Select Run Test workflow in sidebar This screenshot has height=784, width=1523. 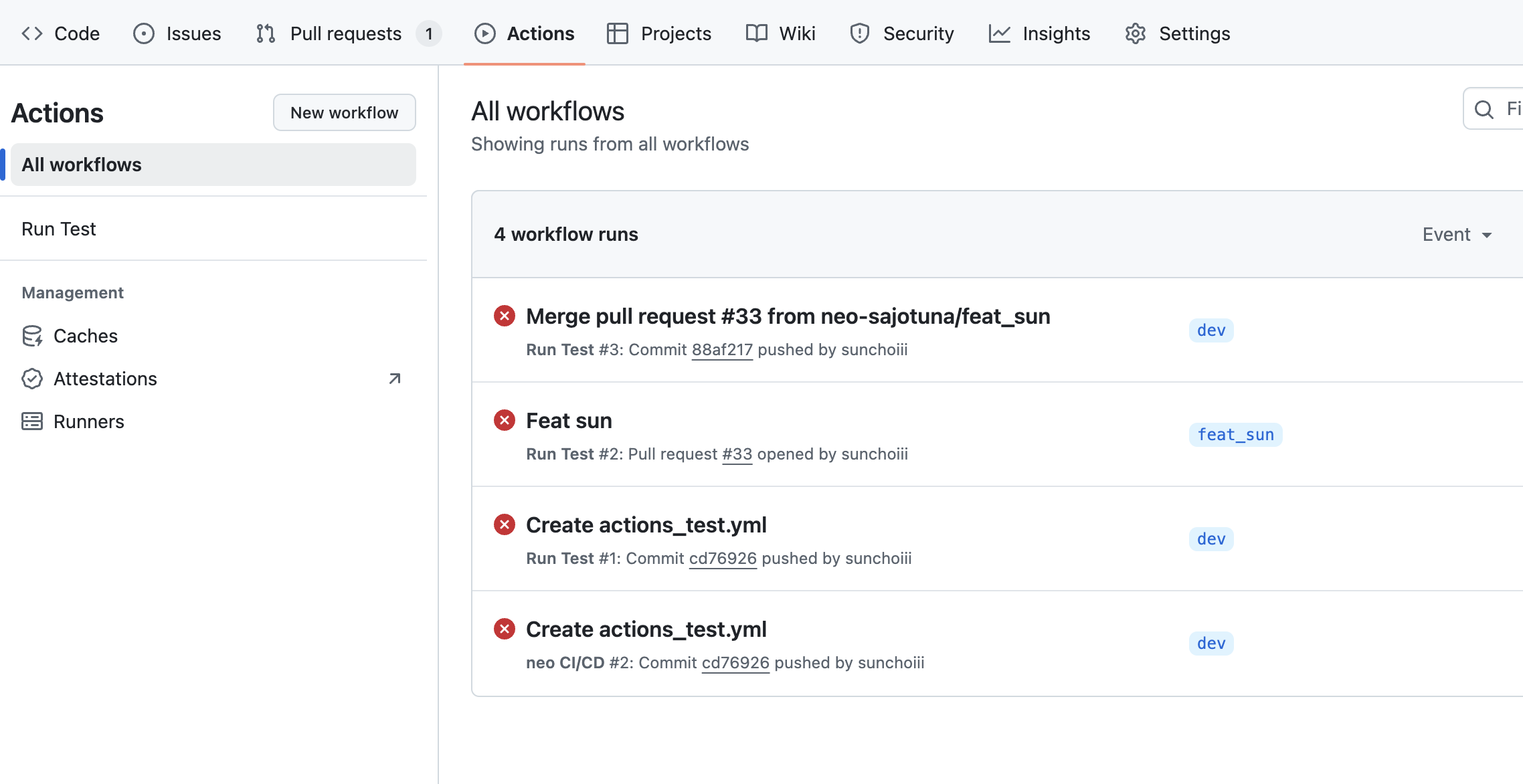(x=59, y=229)
